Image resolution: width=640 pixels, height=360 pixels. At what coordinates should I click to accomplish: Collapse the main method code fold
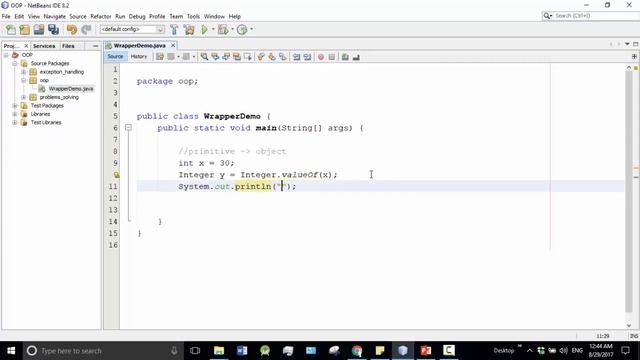(128, 128)
